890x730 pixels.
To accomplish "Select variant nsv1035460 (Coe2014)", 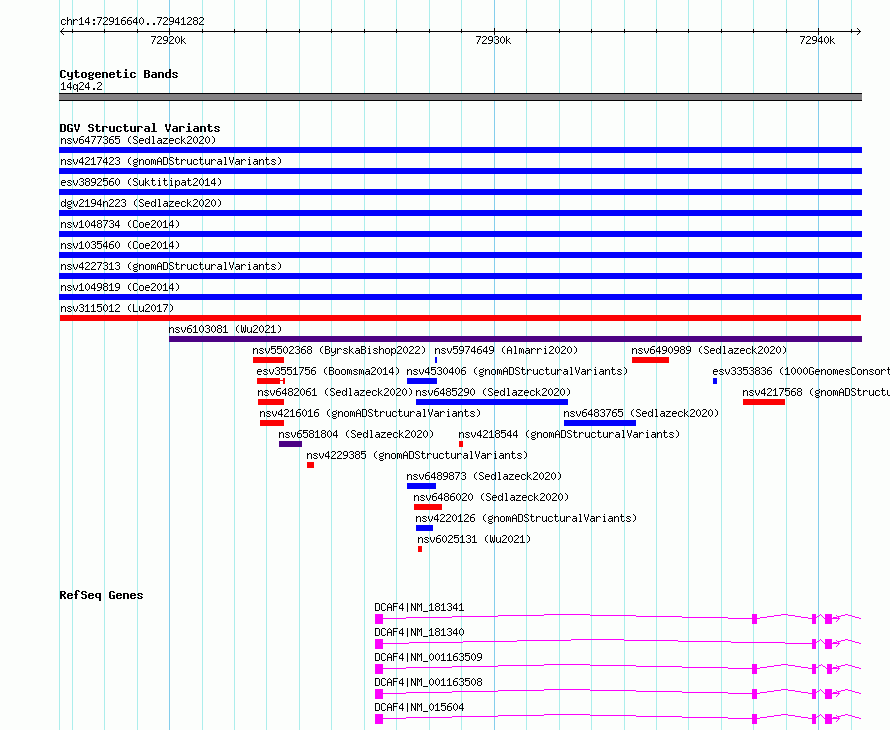I will (120, 245).
